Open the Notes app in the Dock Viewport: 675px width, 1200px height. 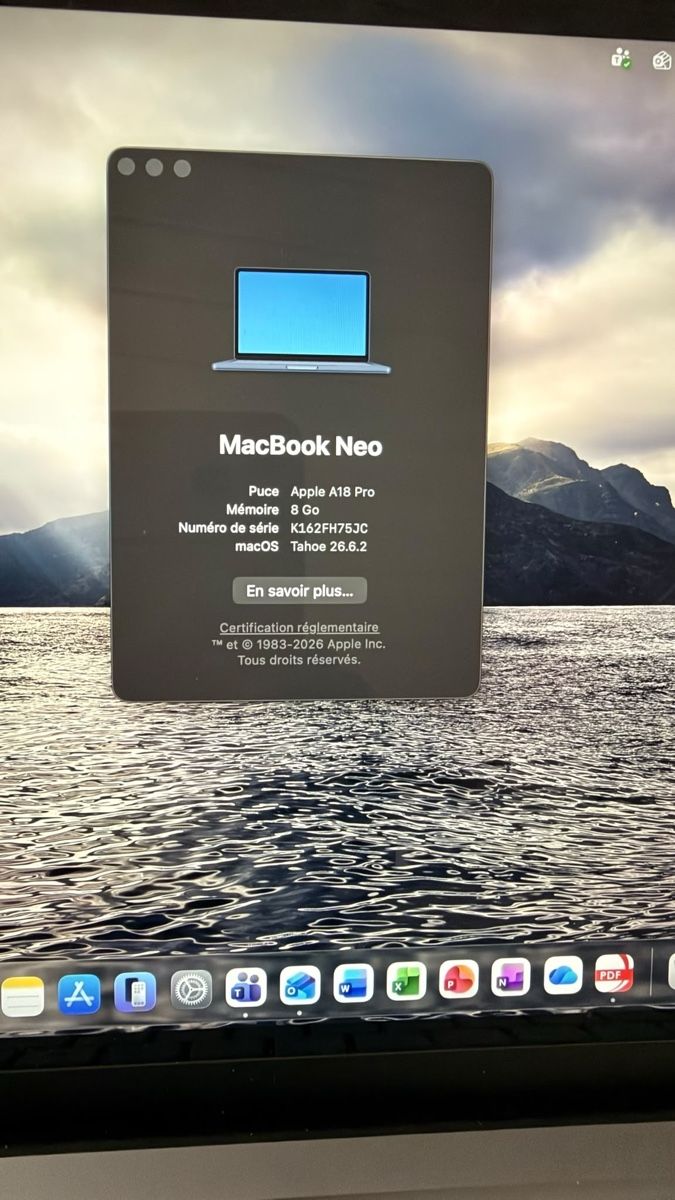21,997
